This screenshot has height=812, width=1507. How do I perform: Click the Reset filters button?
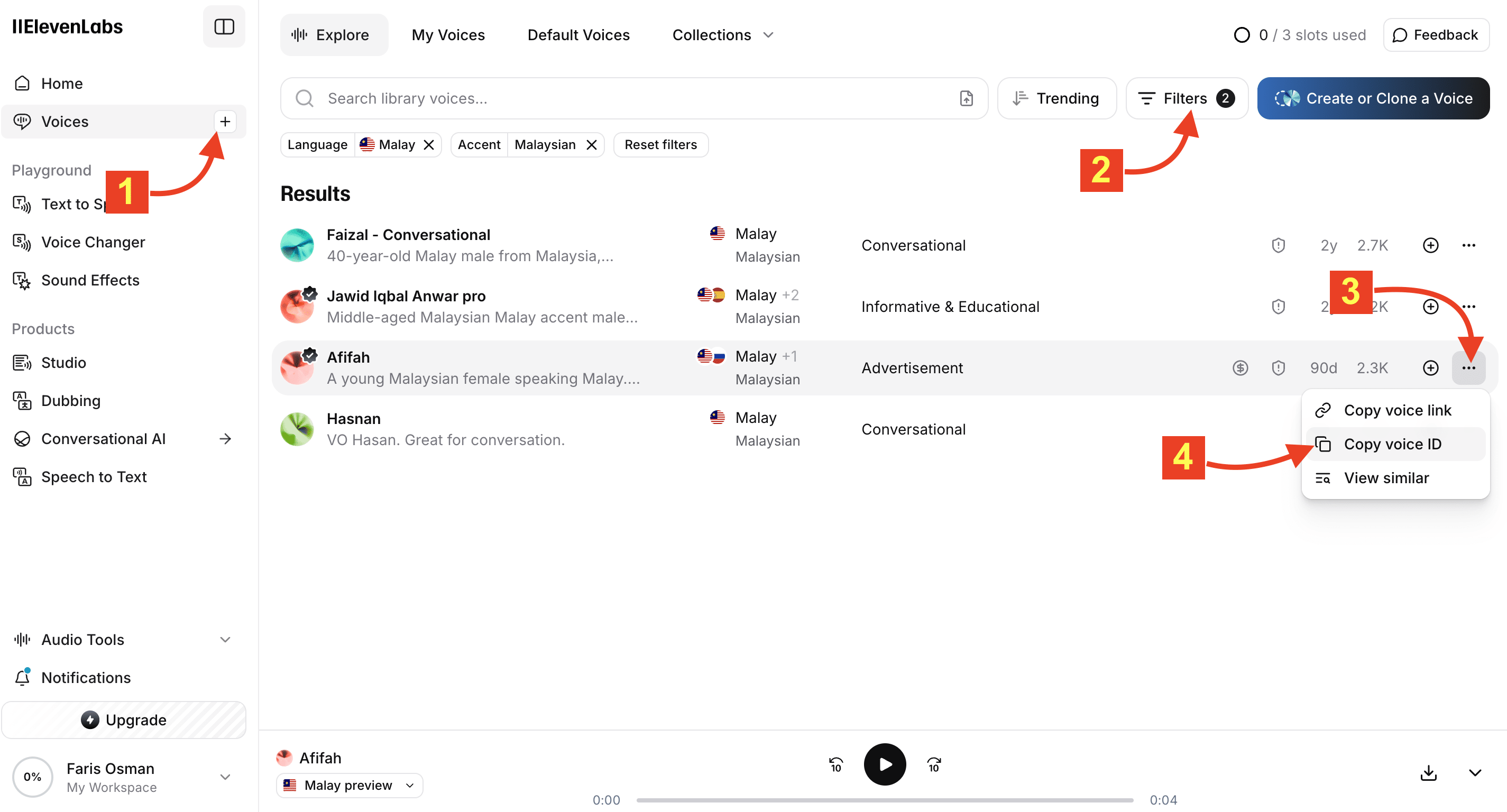click(x=660, y=145)
